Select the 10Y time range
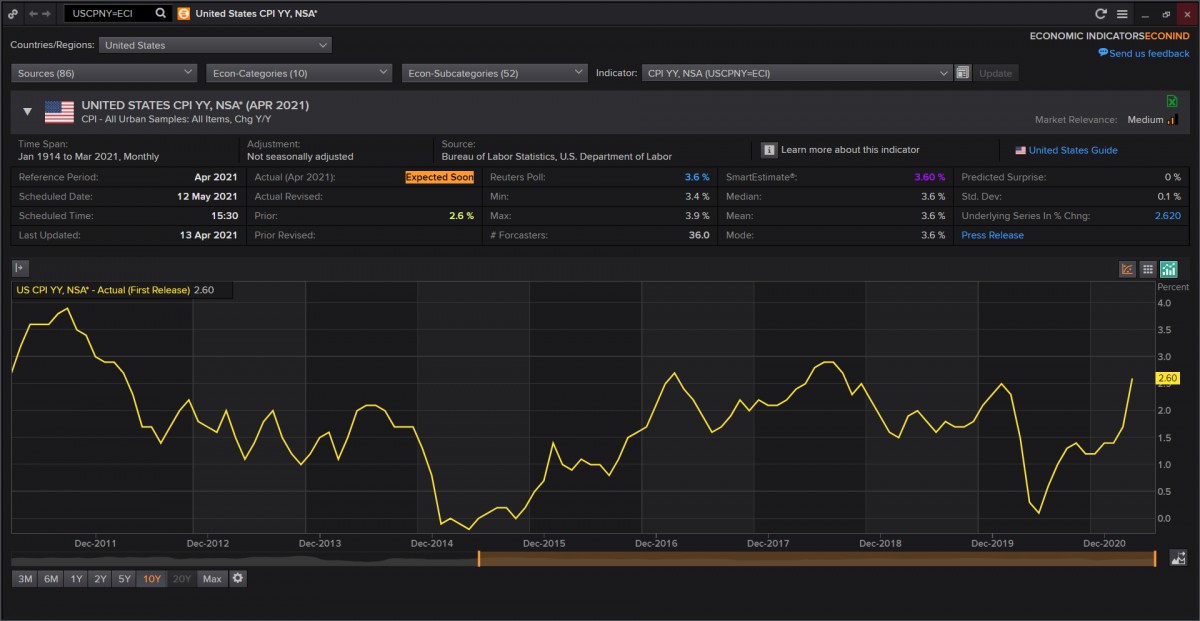 (152, 578)
